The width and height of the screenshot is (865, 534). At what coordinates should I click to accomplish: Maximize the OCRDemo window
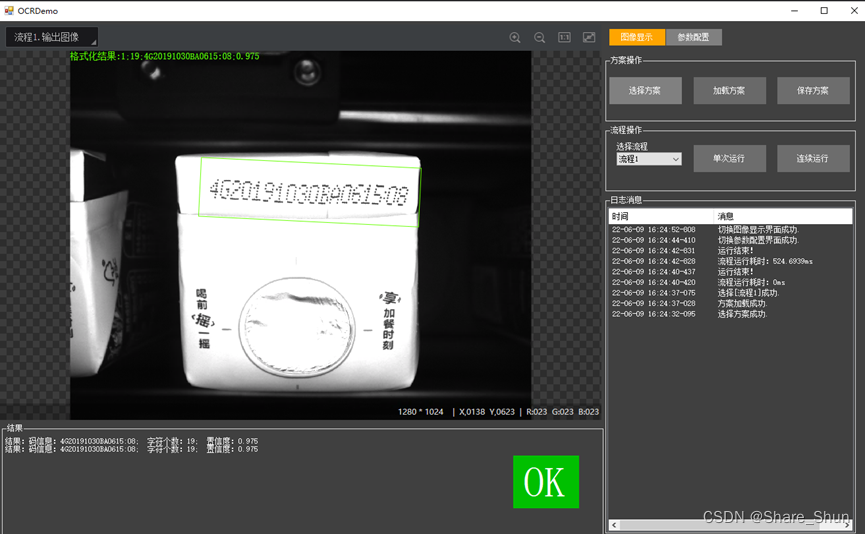(824, 10)
